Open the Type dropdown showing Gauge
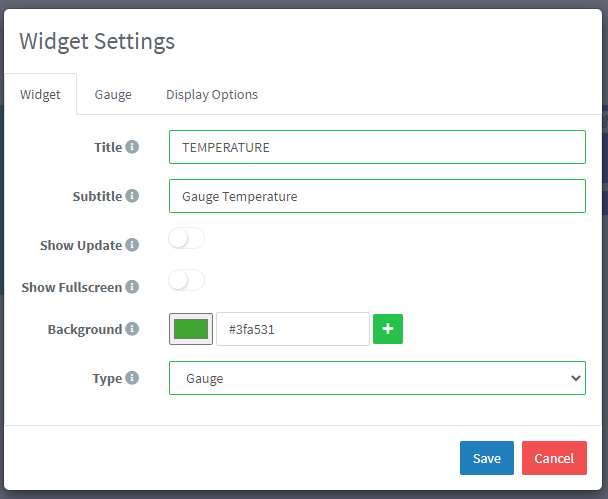This screenshot has height=499, width=608. [x=377, y=378]
